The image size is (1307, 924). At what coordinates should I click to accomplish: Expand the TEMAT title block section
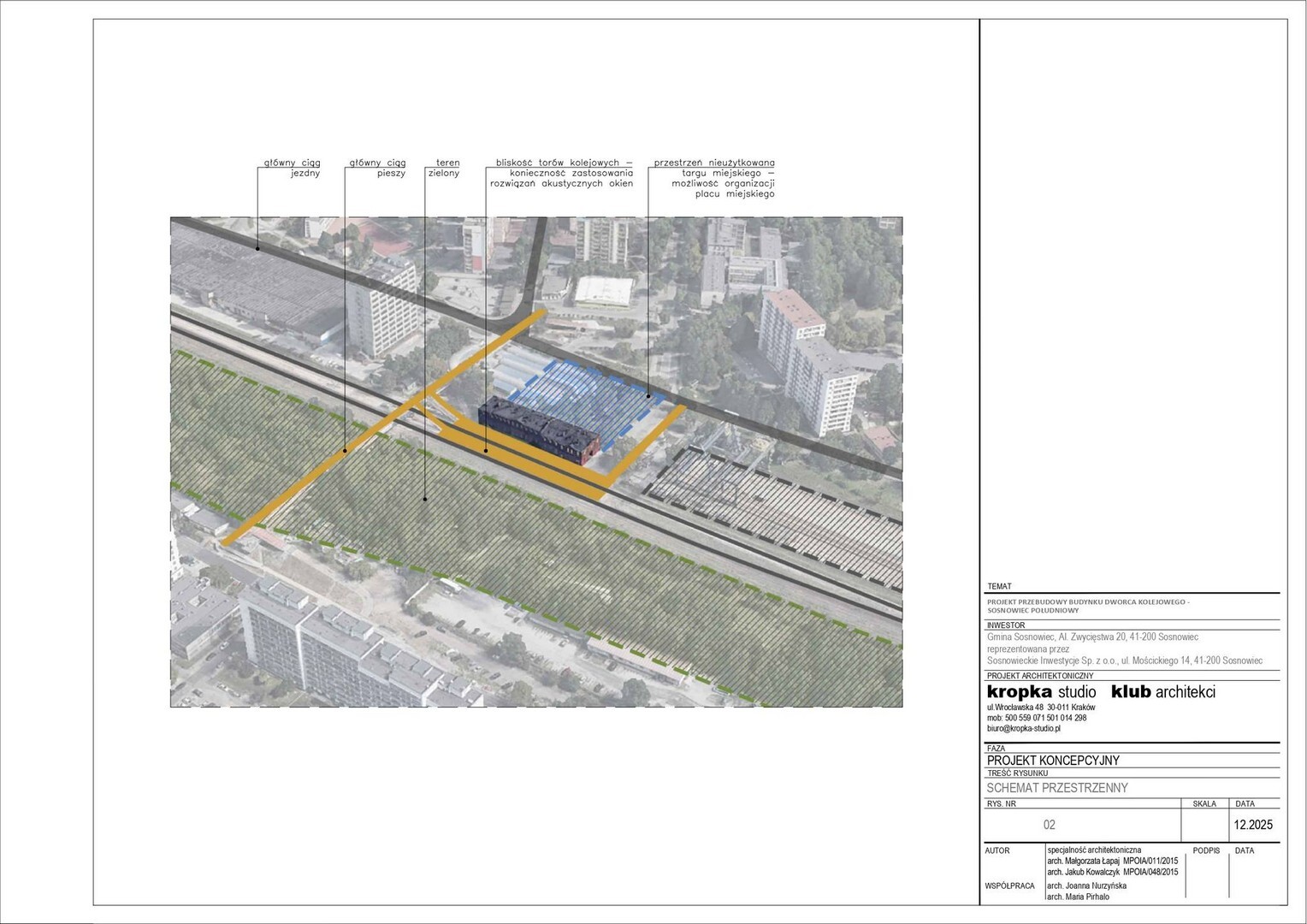(x=999, y=586)
